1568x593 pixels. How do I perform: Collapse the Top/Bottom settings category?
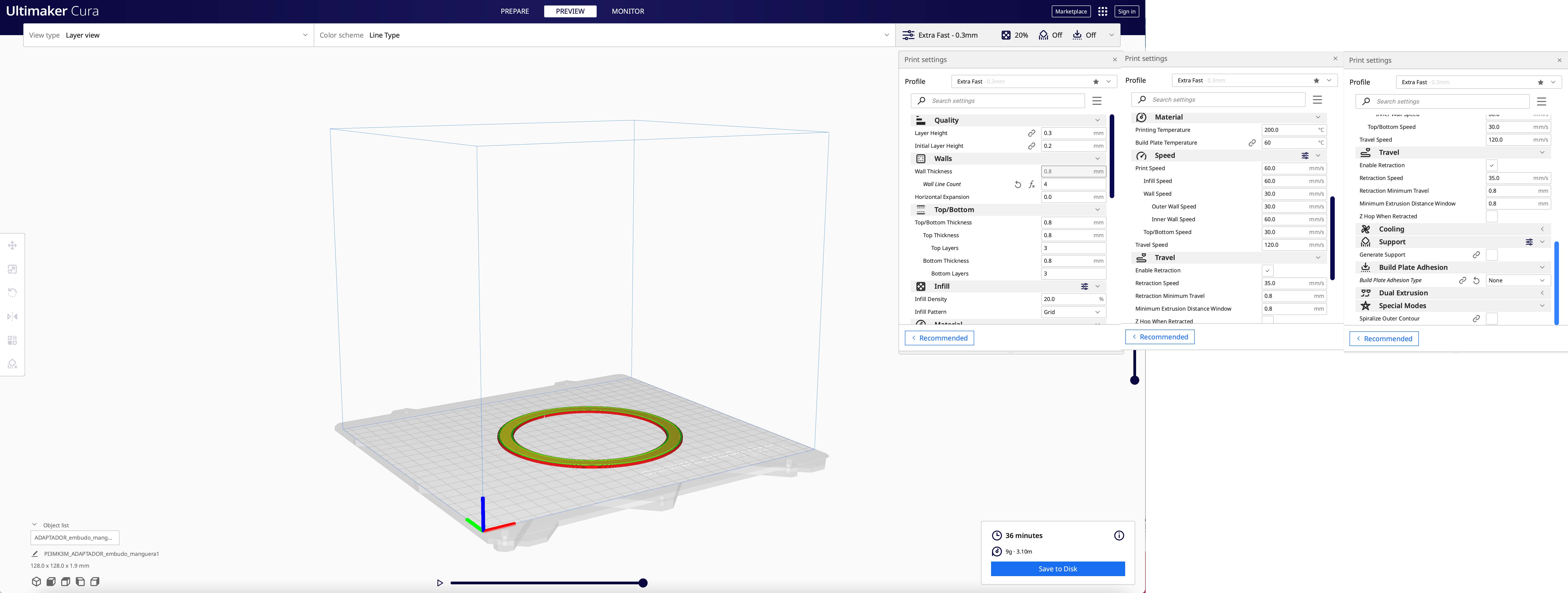coord(1008,210)
